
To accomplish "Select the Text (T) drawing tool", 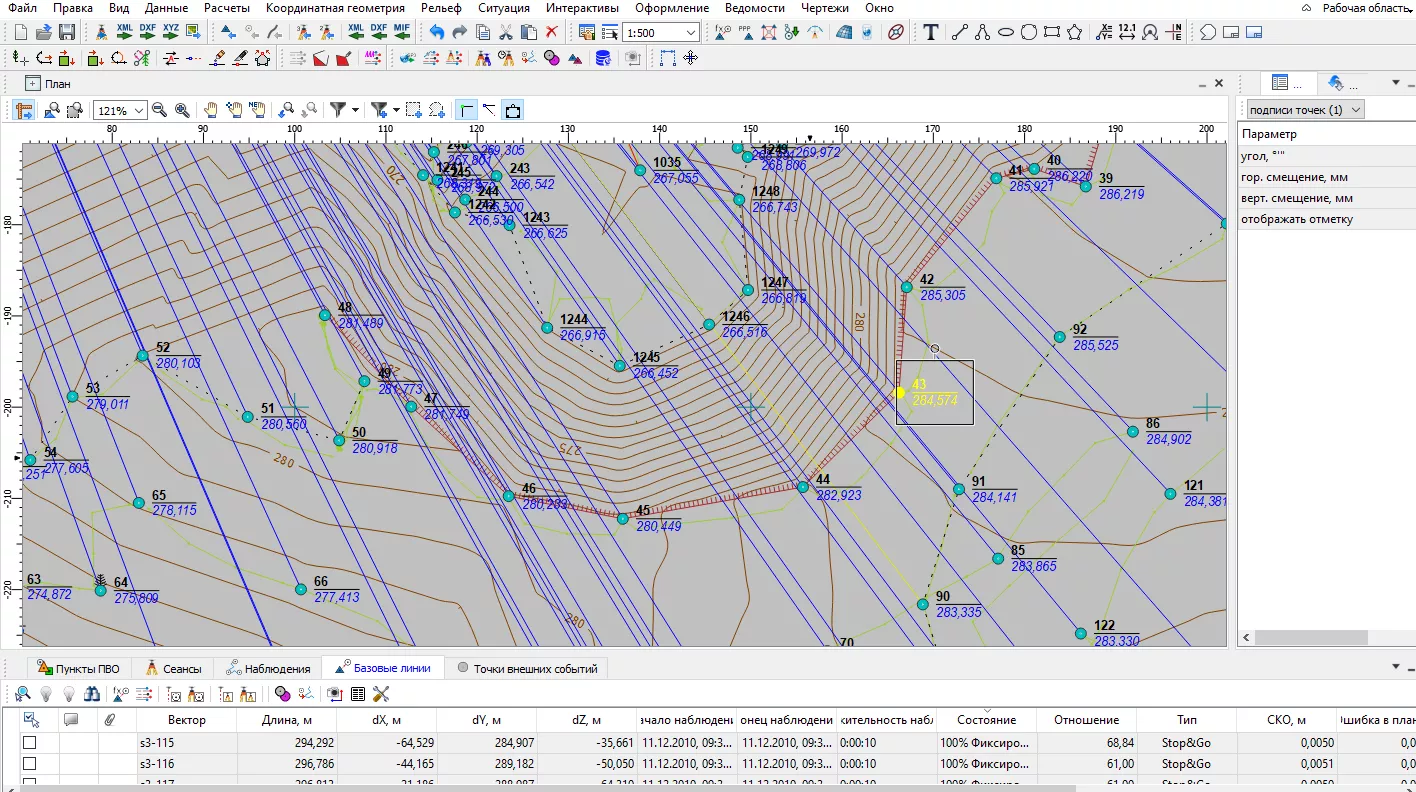I will 931,33.
